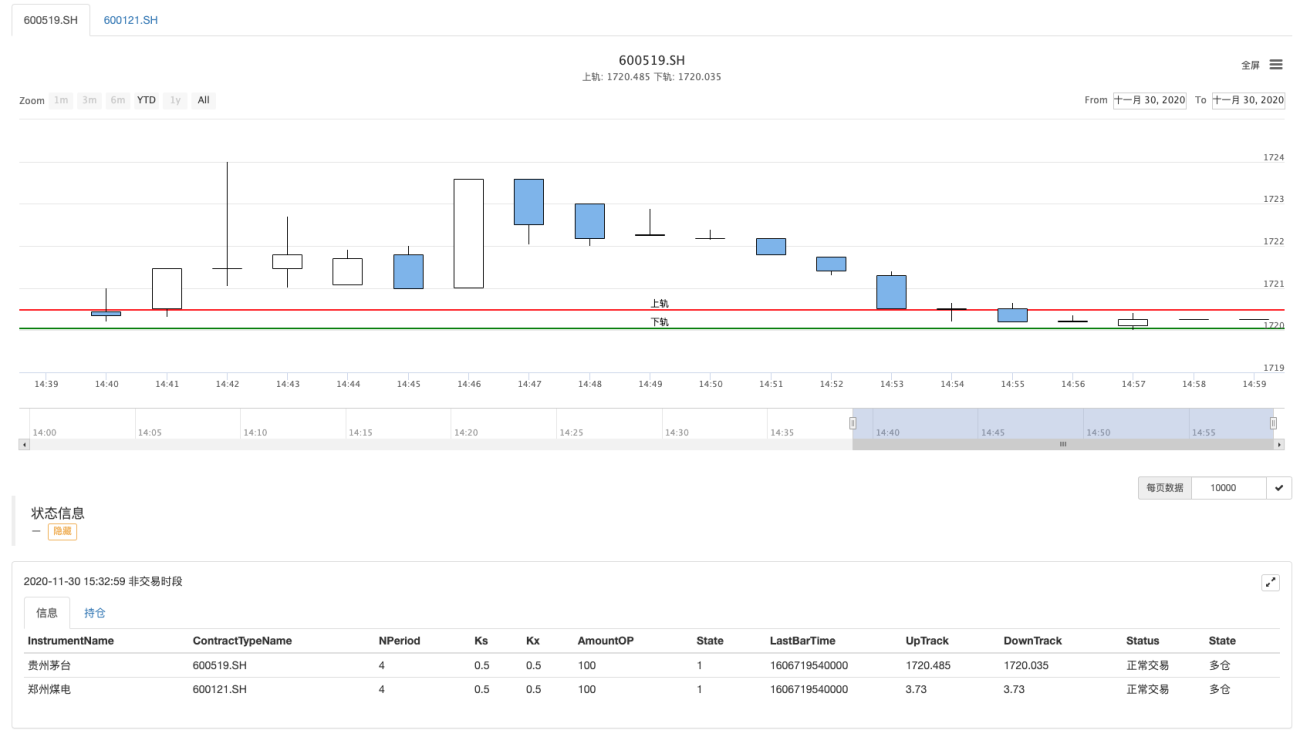The width and height of the screenshot is (1300, 737).
Task: Click the 全屏 fullscreen link
Action: (x=1250, y=65)
